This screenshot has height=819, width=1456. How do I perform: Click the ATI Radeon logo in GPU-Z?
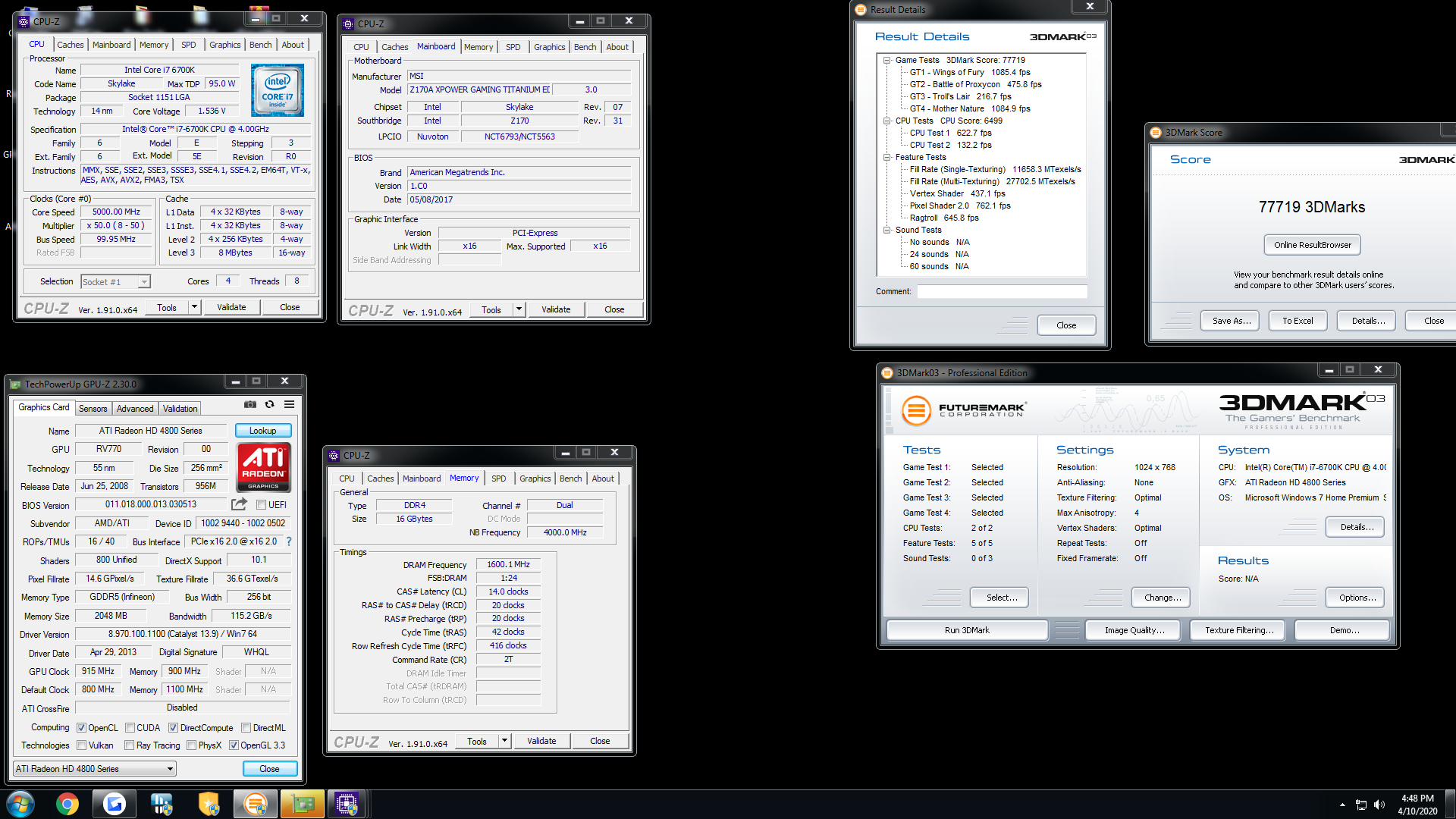click(263, 467)
